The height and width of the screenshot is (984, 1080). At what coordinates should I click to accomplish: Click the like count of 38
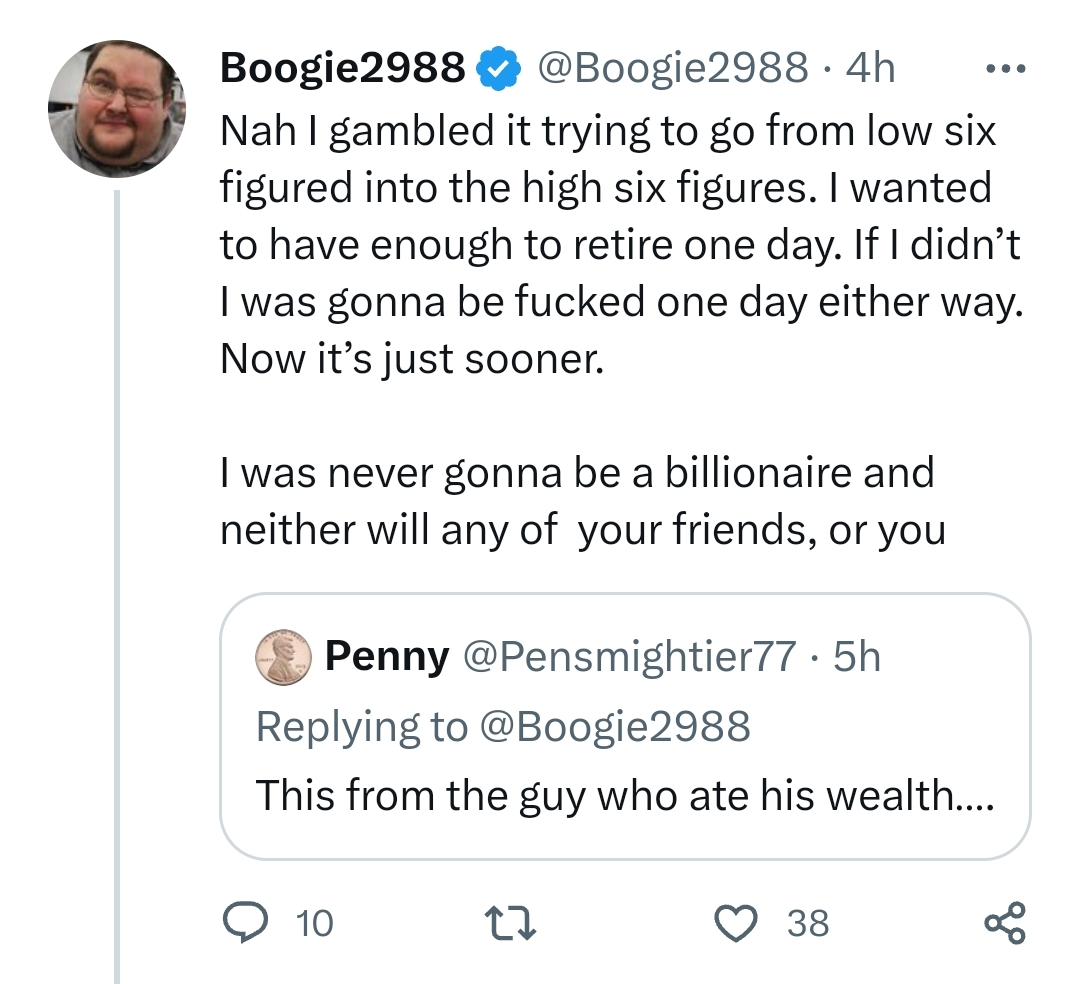coord(808,923)
